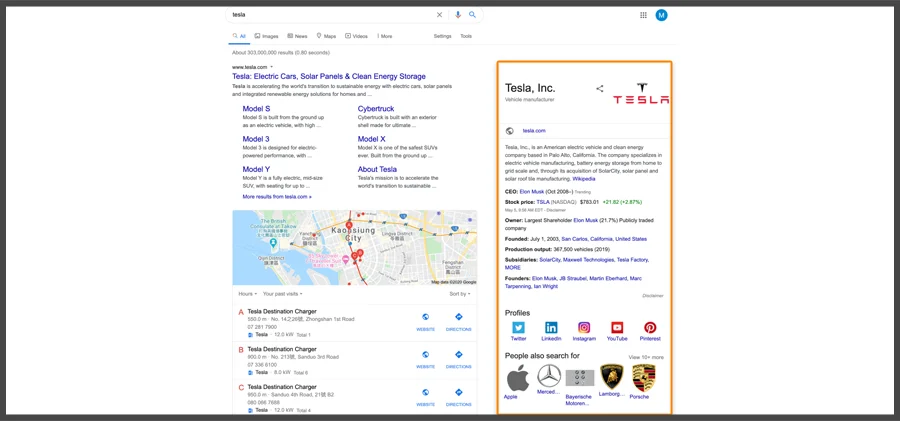This screenshot has width=900, height=421.
Task: Select the Porsche logo thumbnail
Action: 644,378
